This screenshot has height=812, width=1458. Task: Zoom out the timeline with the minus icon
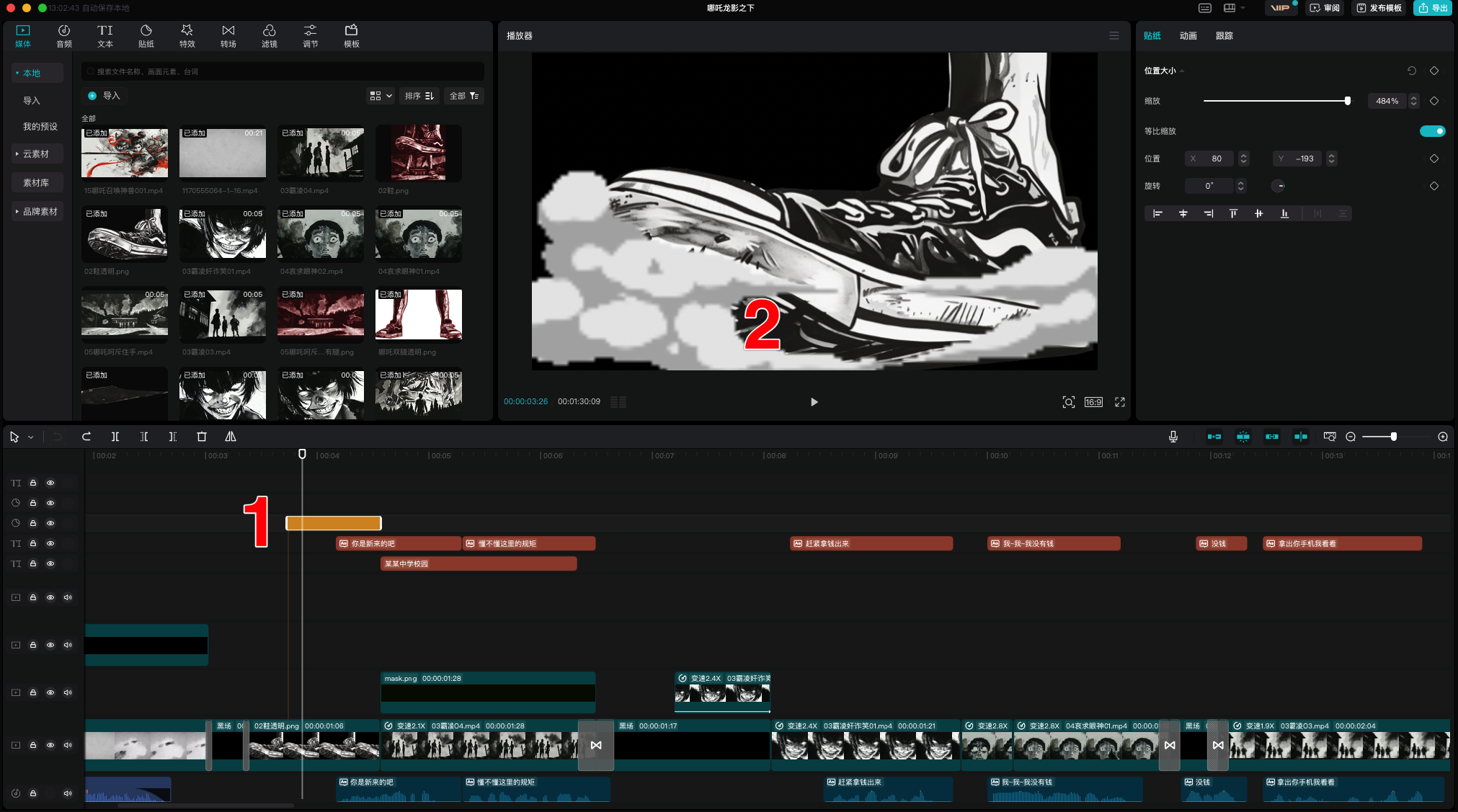[1351, 437]
